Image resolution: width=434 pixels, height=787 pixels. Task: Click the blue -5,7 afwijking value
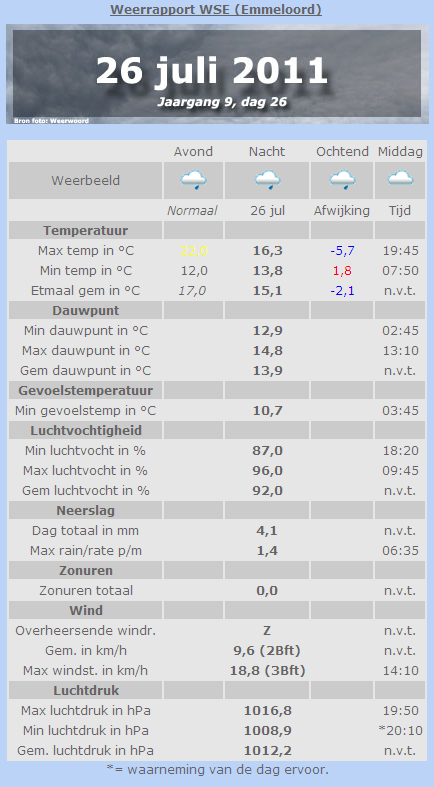[342, 250]
